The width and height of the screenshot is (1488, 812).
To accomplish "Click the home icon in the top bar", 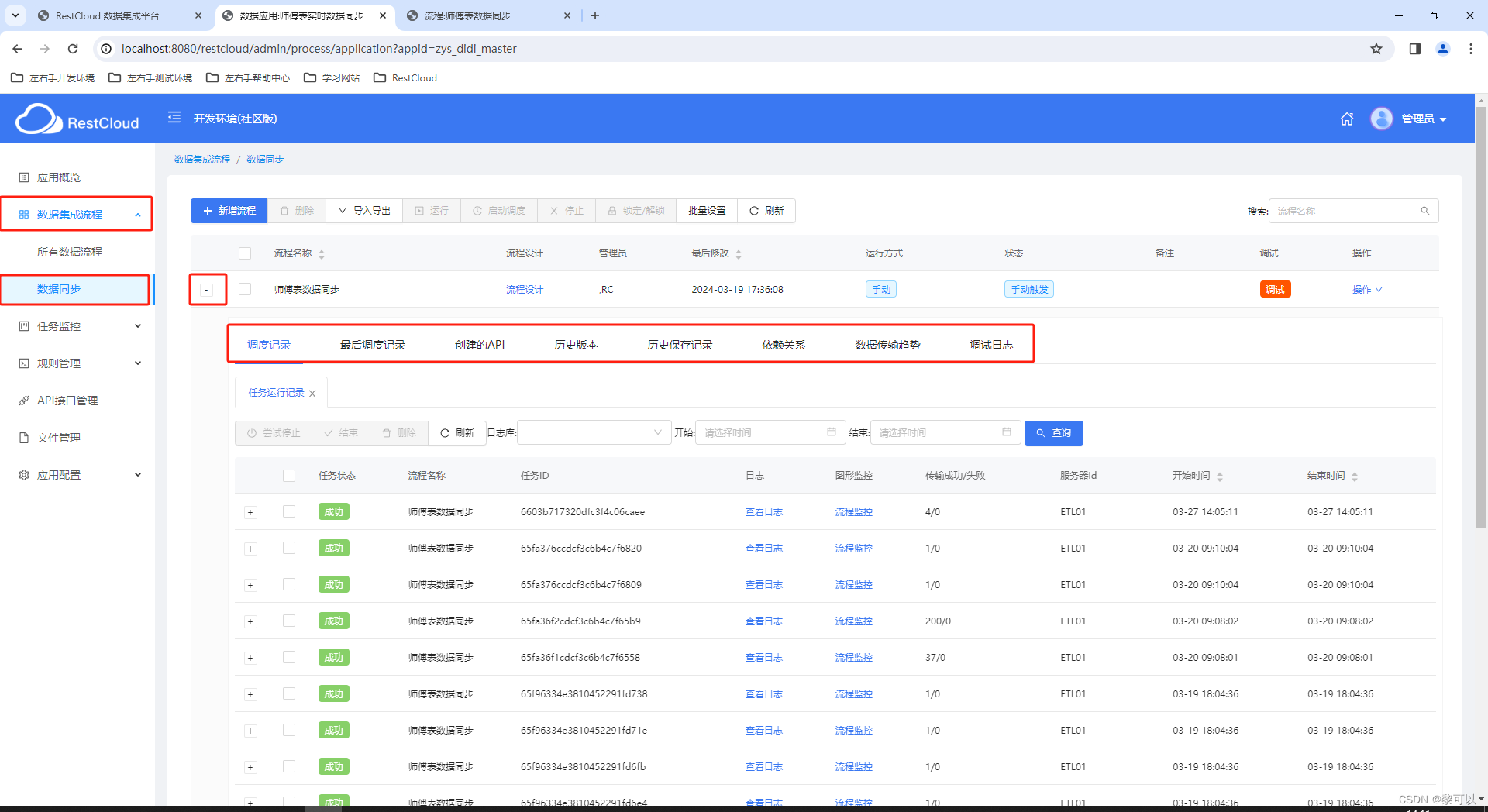I will pos(1346,119).
